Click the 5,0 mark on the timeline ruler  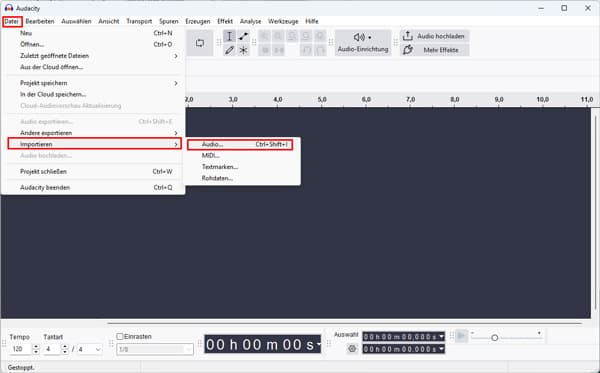point(322,99)
